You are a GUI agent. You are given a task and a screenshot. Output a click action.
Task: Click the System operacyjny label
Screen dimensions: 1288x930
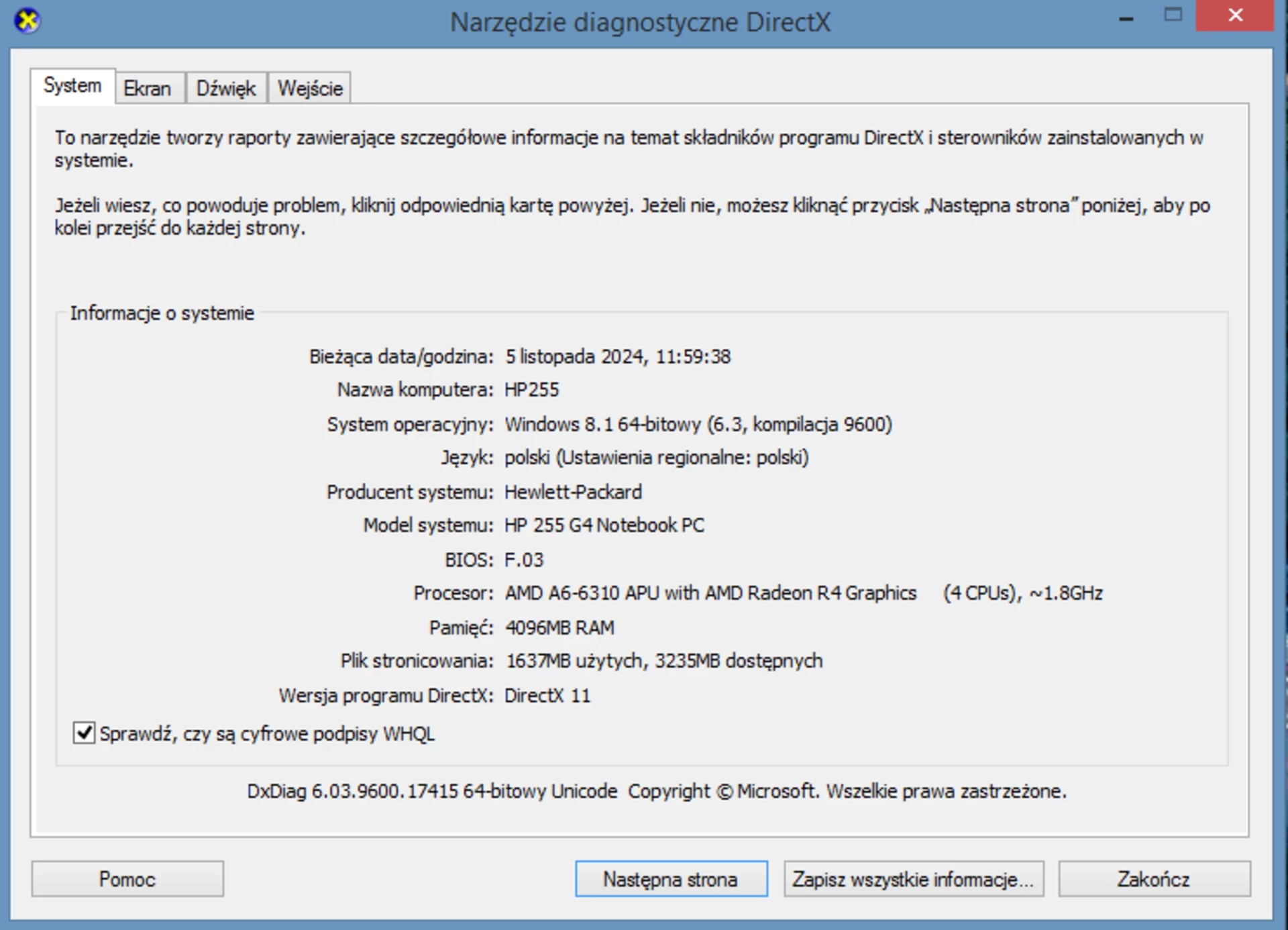click(410, 424)
